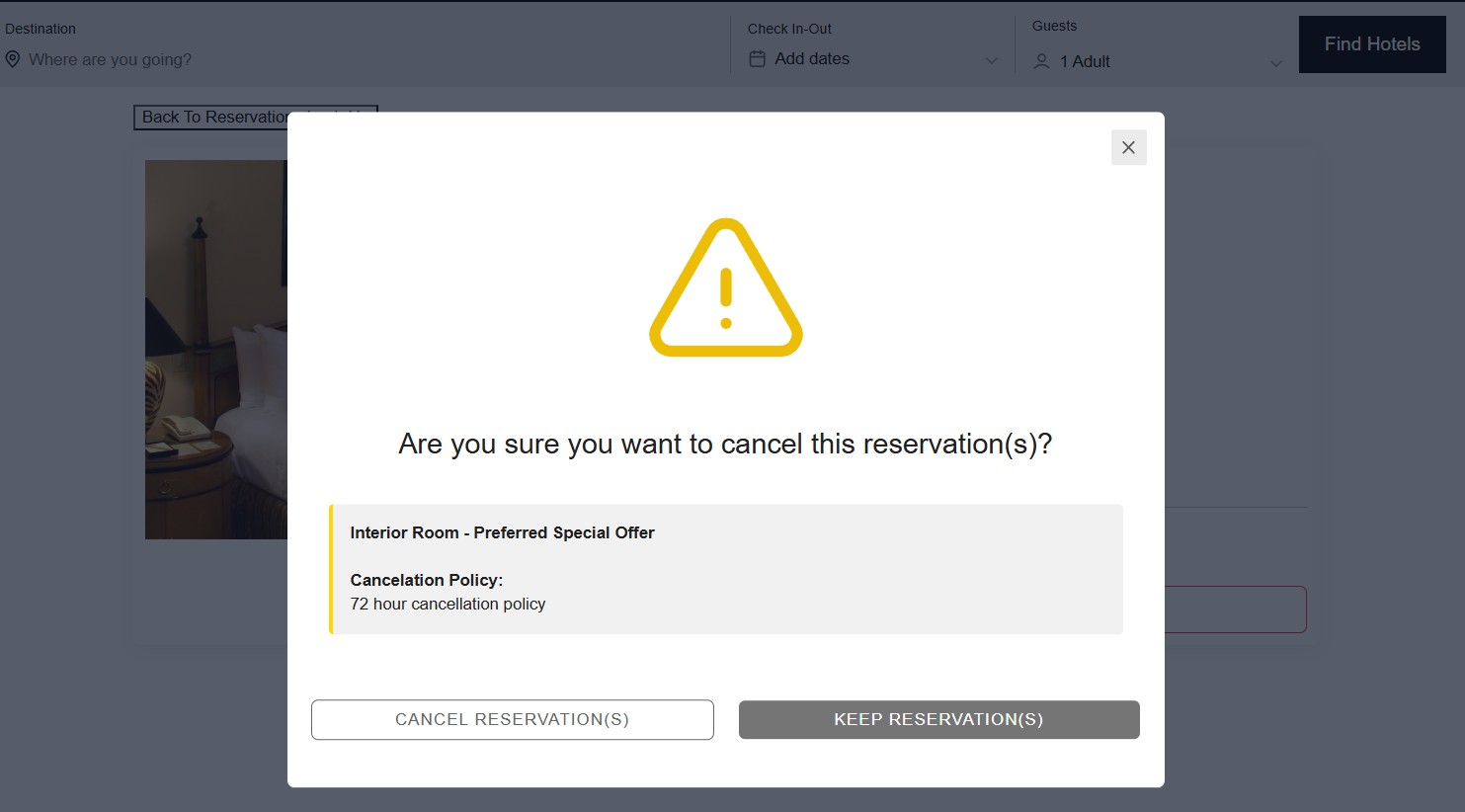
Task: Click the yellow warning triangle icon
Action: [726, 288]
